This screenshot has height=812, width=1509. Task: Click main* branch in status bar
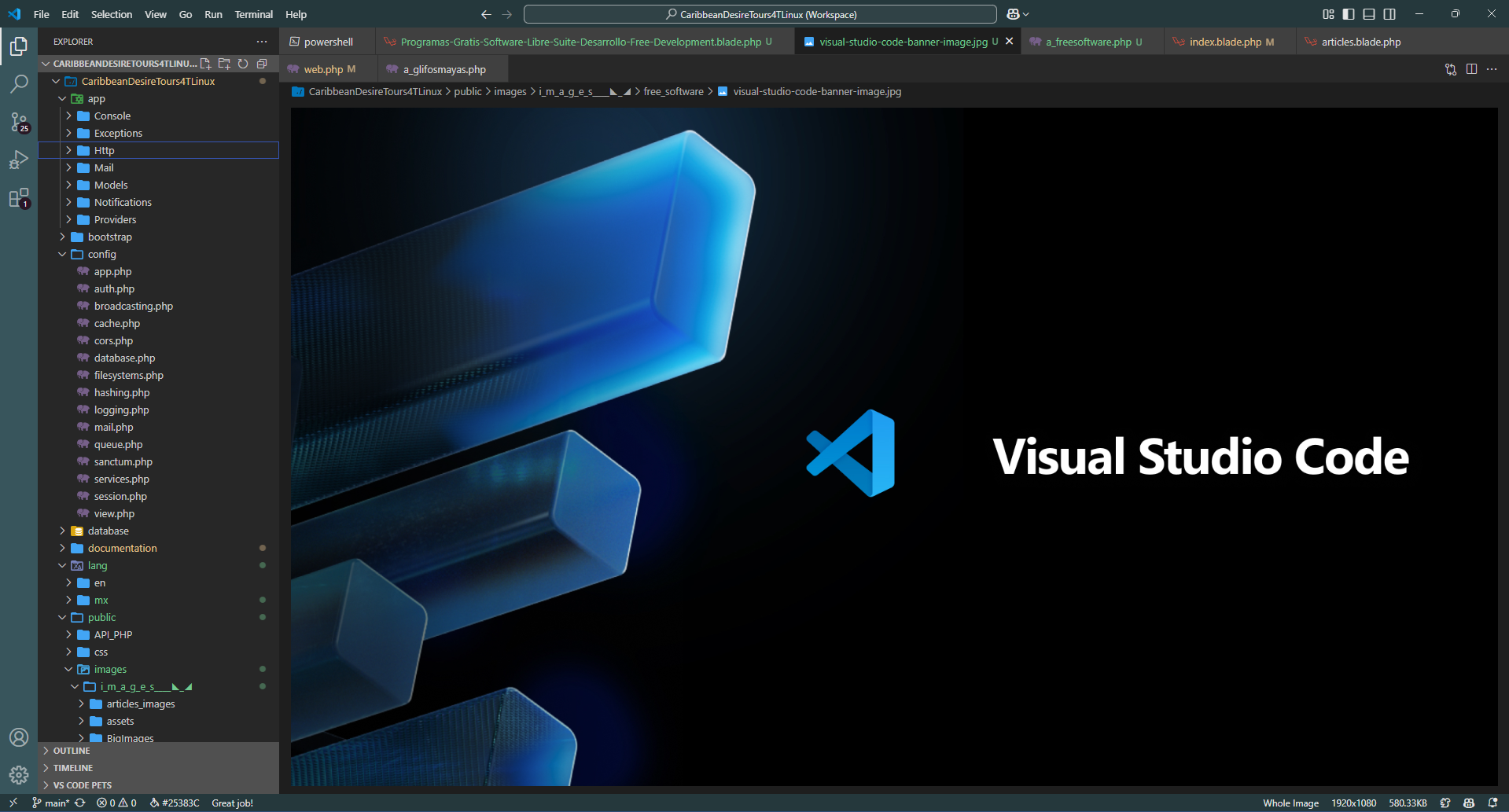(x=51, y=803)
